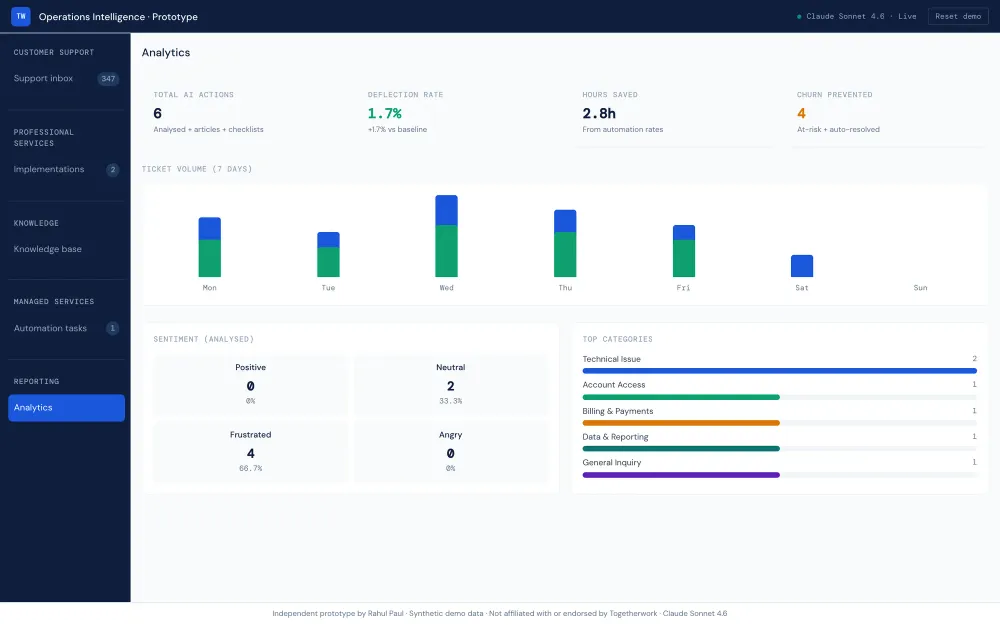Select the Analytics sidebar item
Viewport: 1000px width, 625px height.
click(66, 408)
